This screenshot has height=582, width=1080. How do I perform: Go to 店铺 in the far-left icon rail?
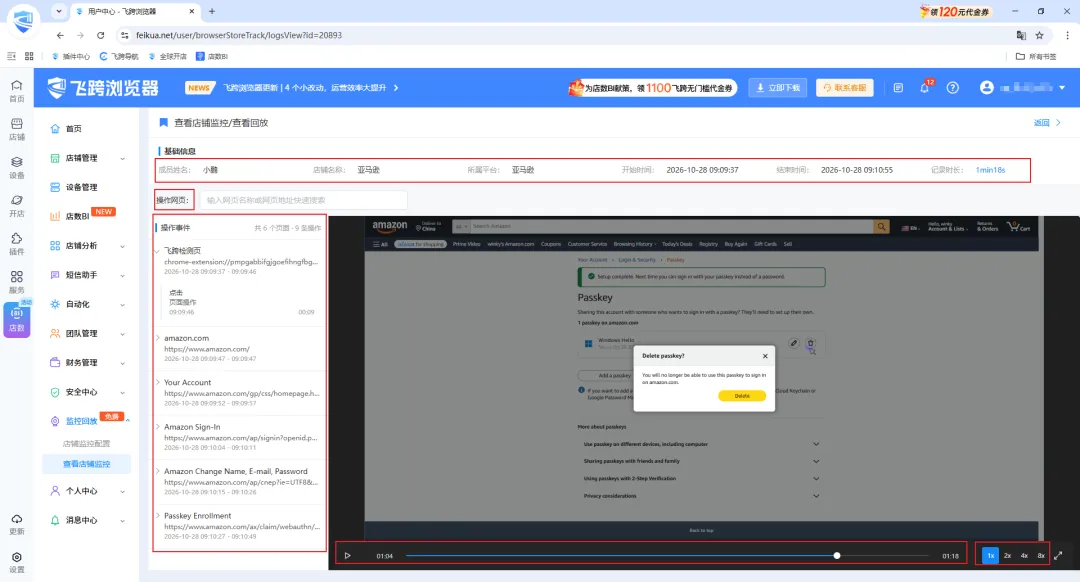tap(17, 129)
